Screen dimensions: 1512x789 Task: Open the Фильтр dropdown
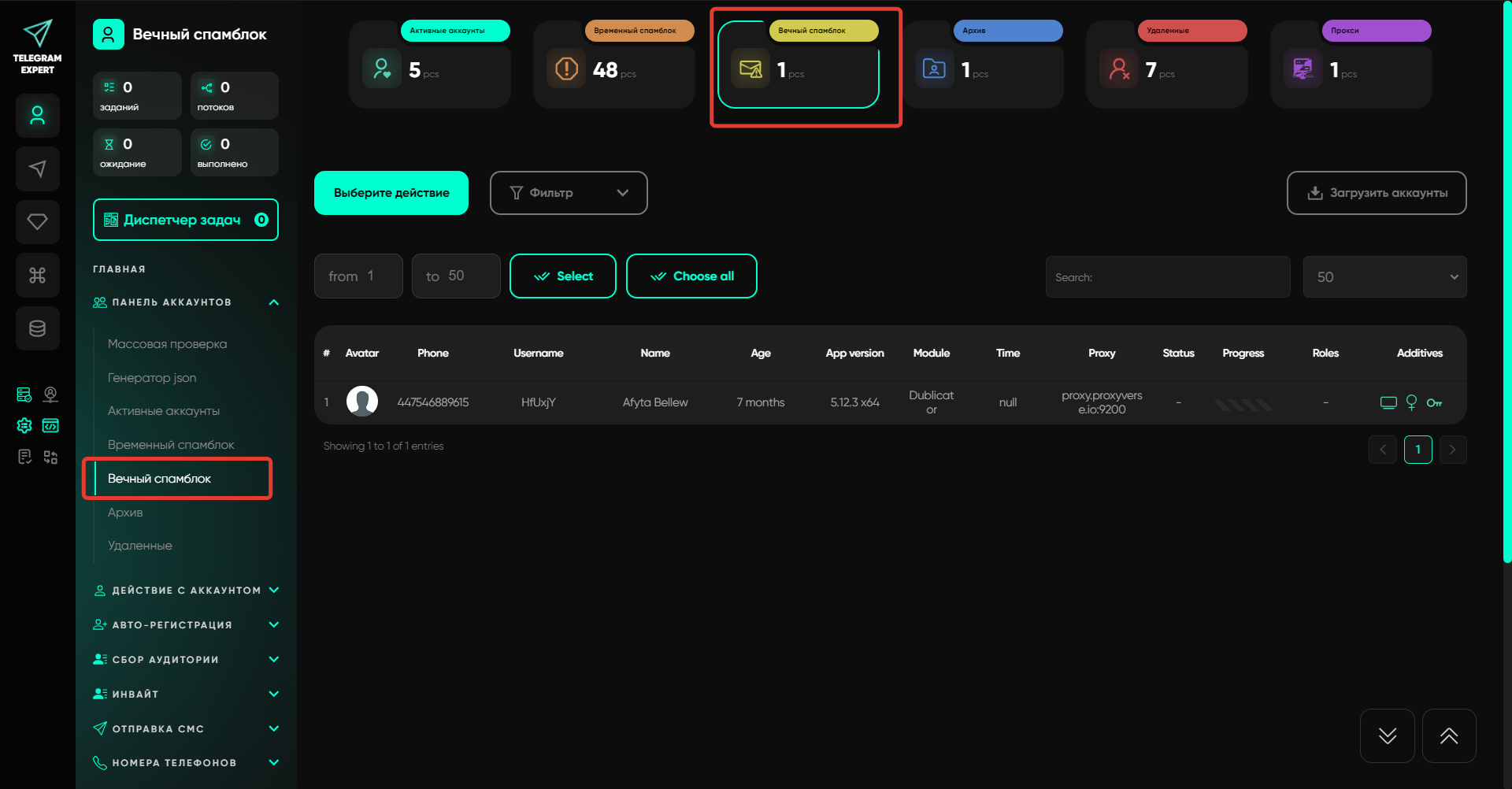568,193
